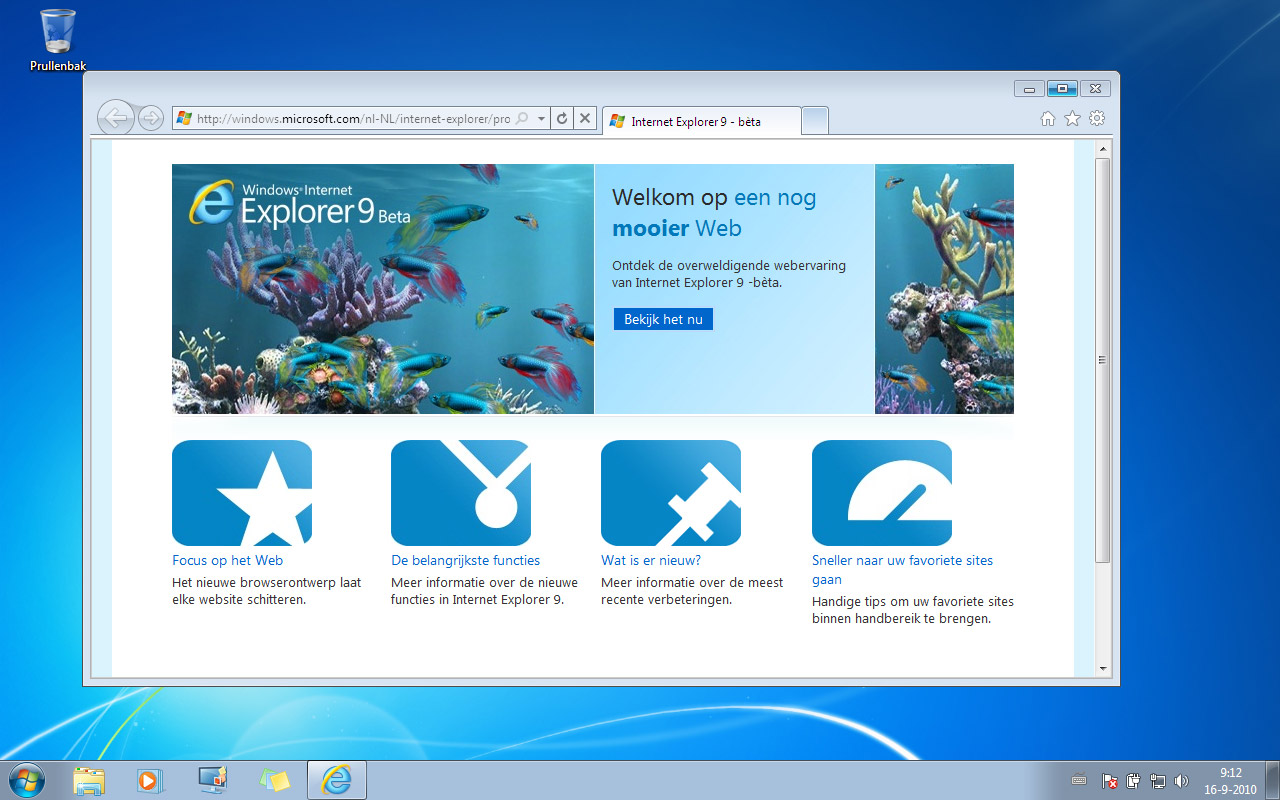Maximize the Internet Explorer window
The image size is (1280, 800).
(1062, 88)
